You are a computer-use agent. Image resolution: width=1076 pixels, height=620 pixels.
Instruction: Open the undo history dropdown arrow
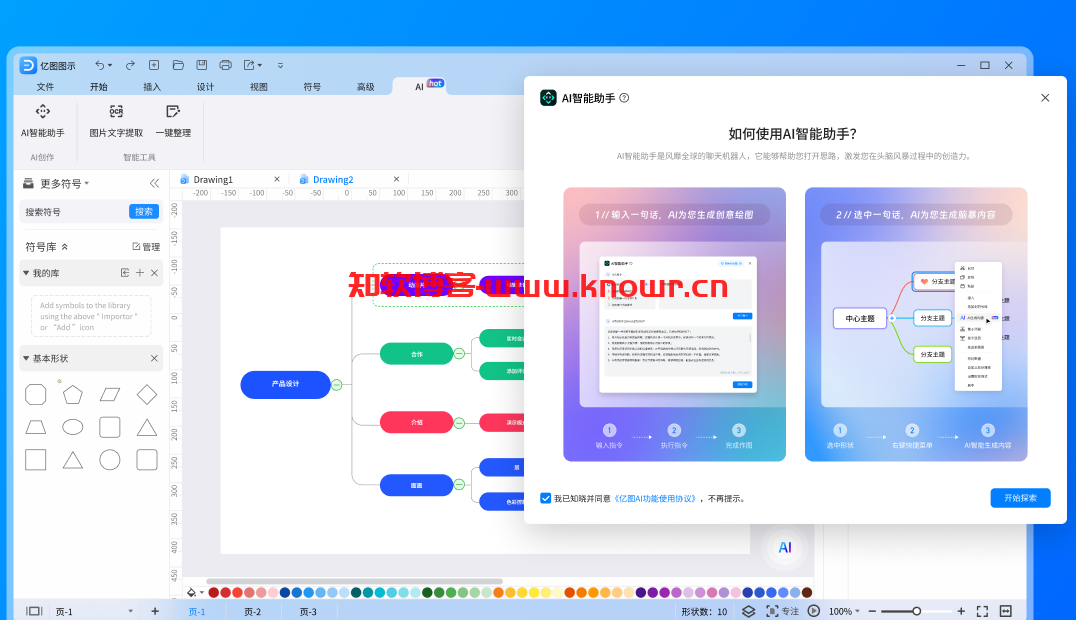110,66
